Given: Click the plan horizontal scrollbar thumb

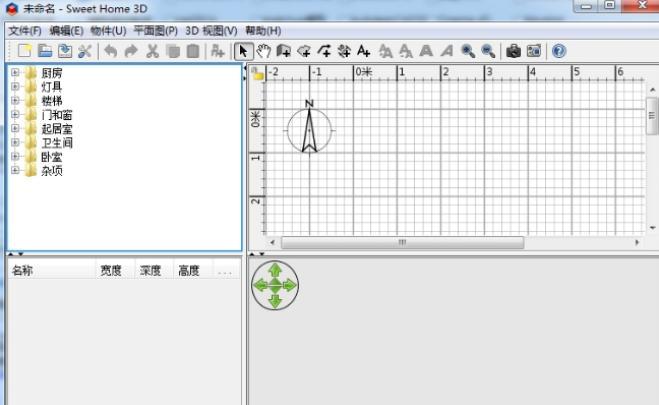Looking at the screenshot, I should (x=402, y=242).
